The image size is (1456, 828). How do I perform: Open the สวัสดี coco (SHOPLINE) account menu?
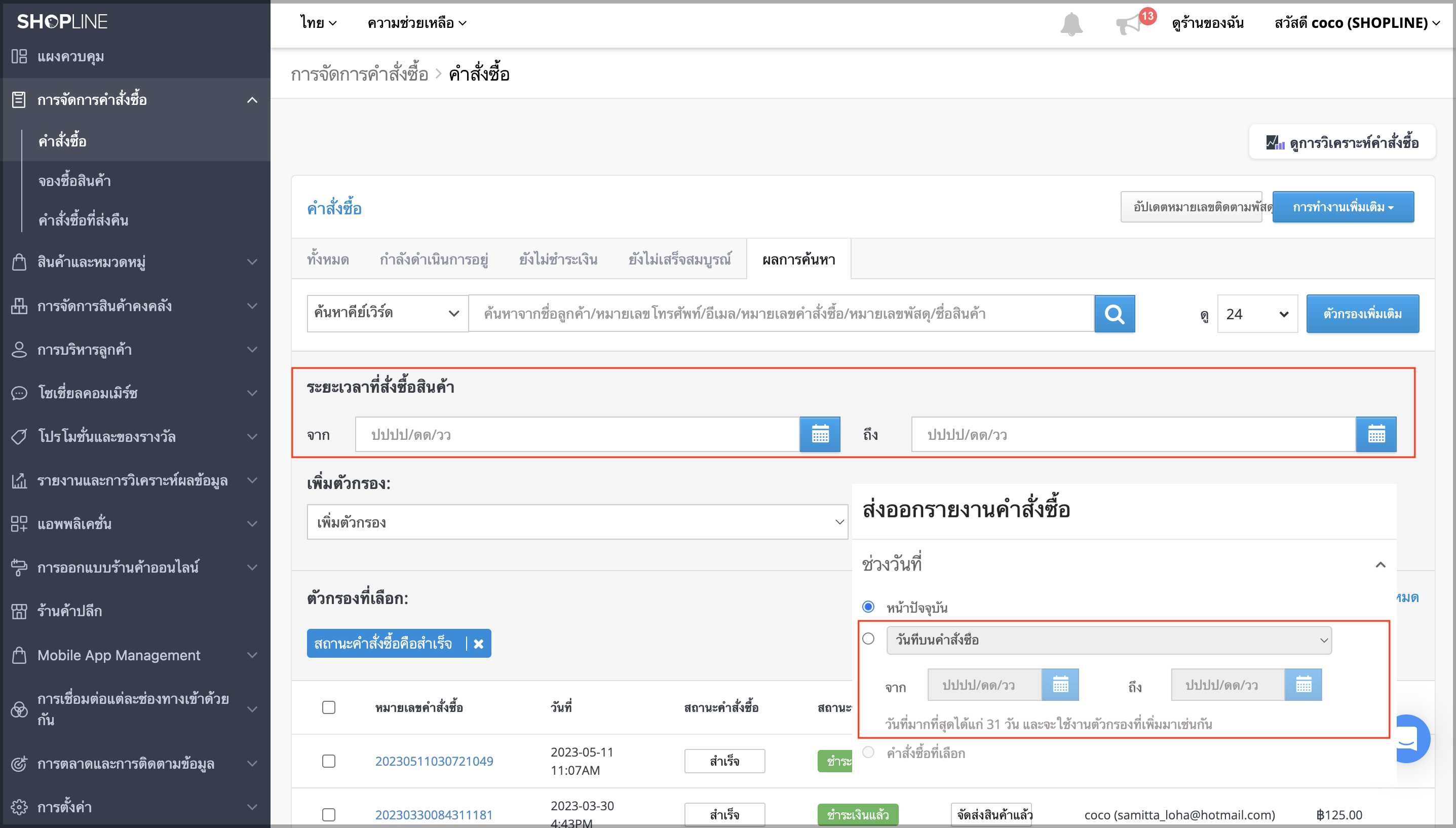(x=1358, y=23)
